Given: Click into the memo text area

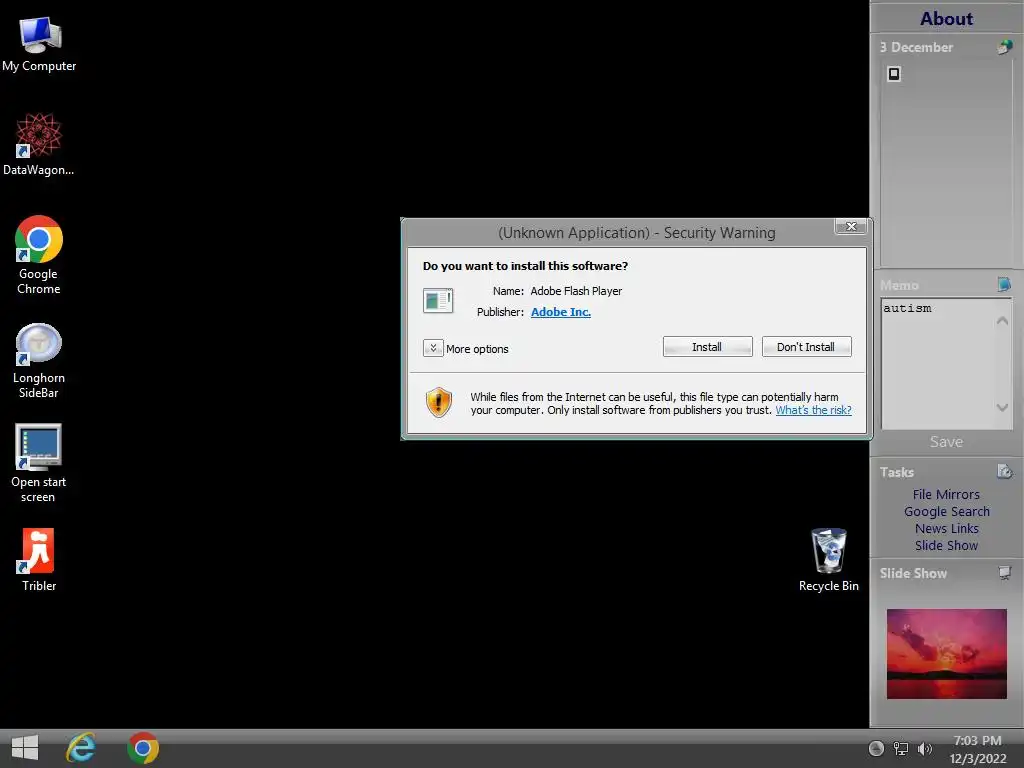Looking at the screenshot, I should coord(937,364).
